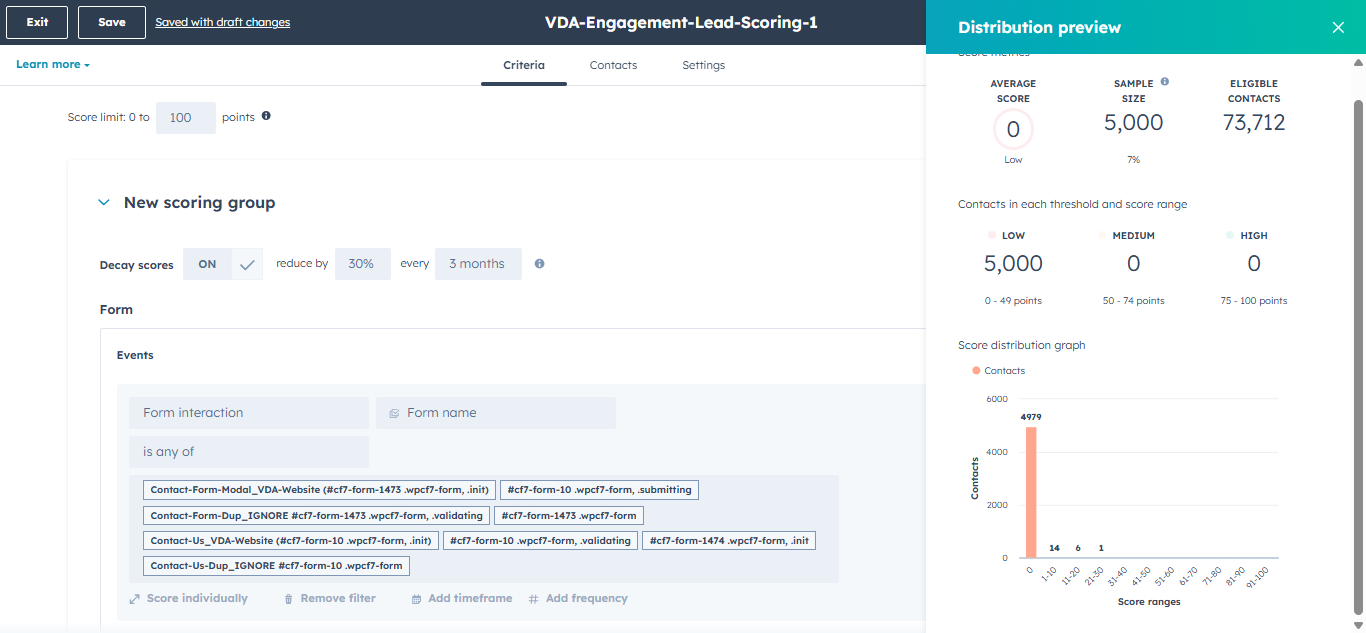Image resolution: width=1366 pixels, height=633 pixels.
Task: Click the Events heading
Action: (135, 355)
